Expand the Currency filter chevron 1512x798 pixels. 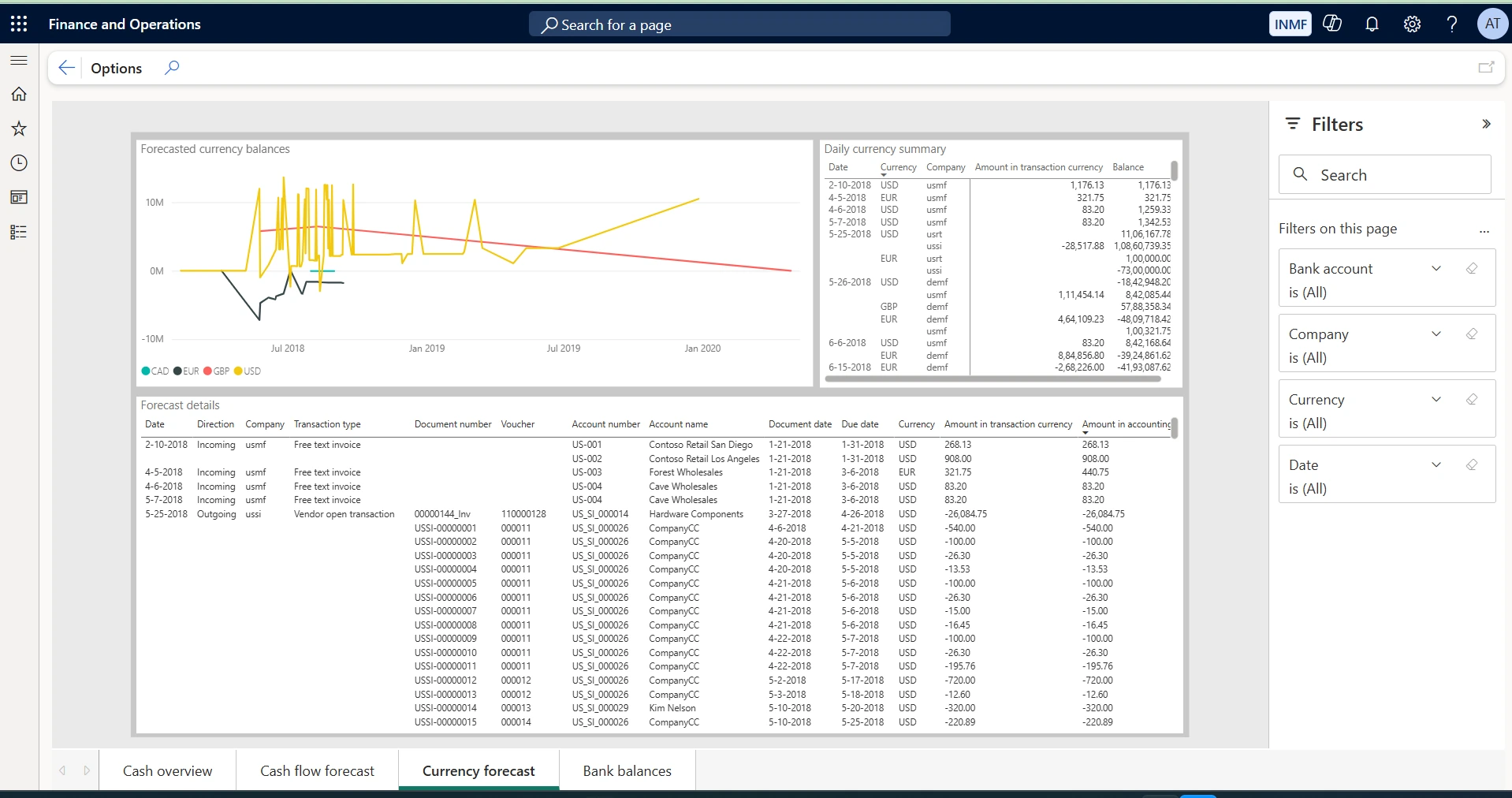[1436, 400]
